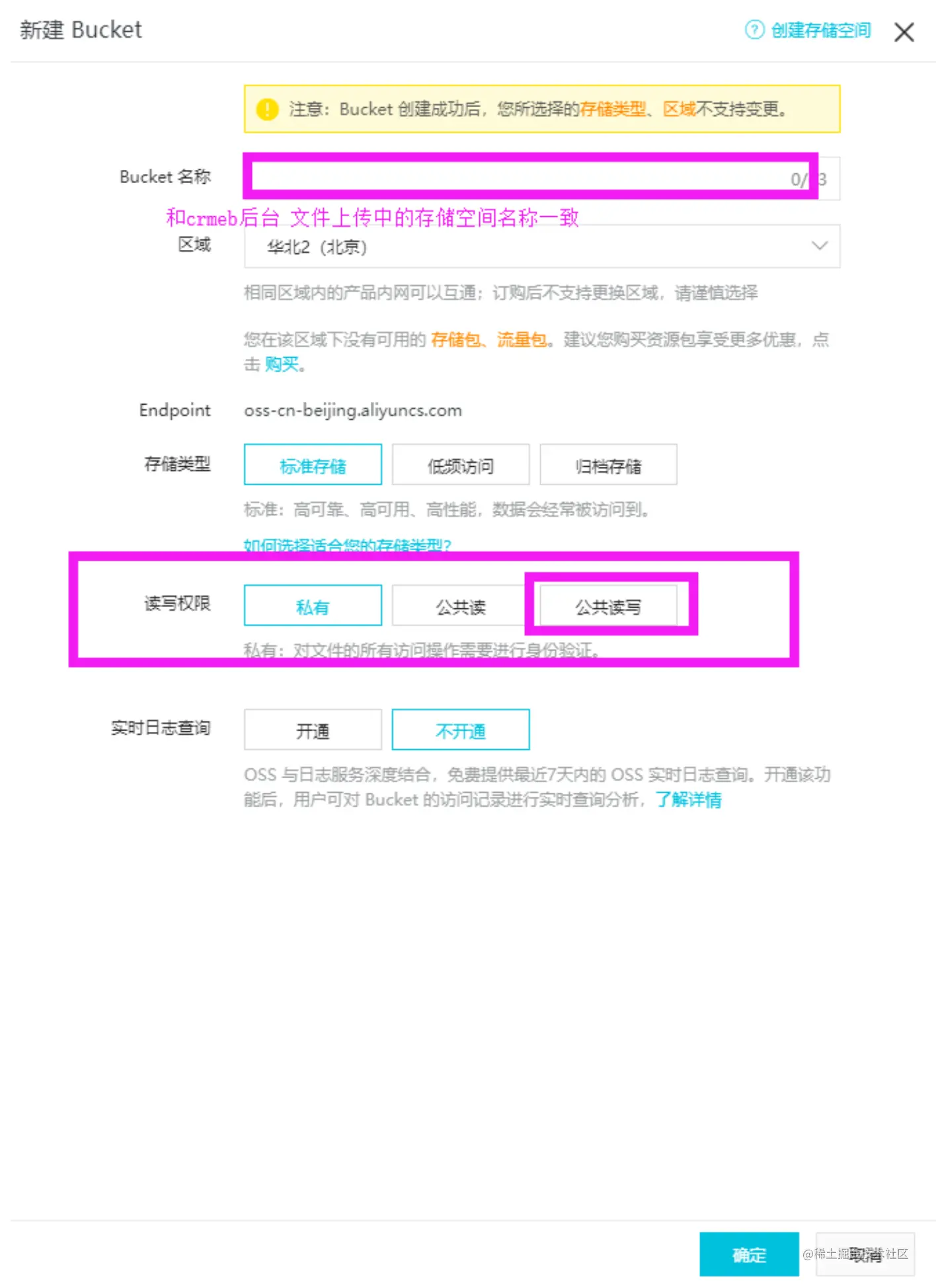Open the 了解详情 link
This screenshot has width=936, height=1288.
[x=688, y=800]
